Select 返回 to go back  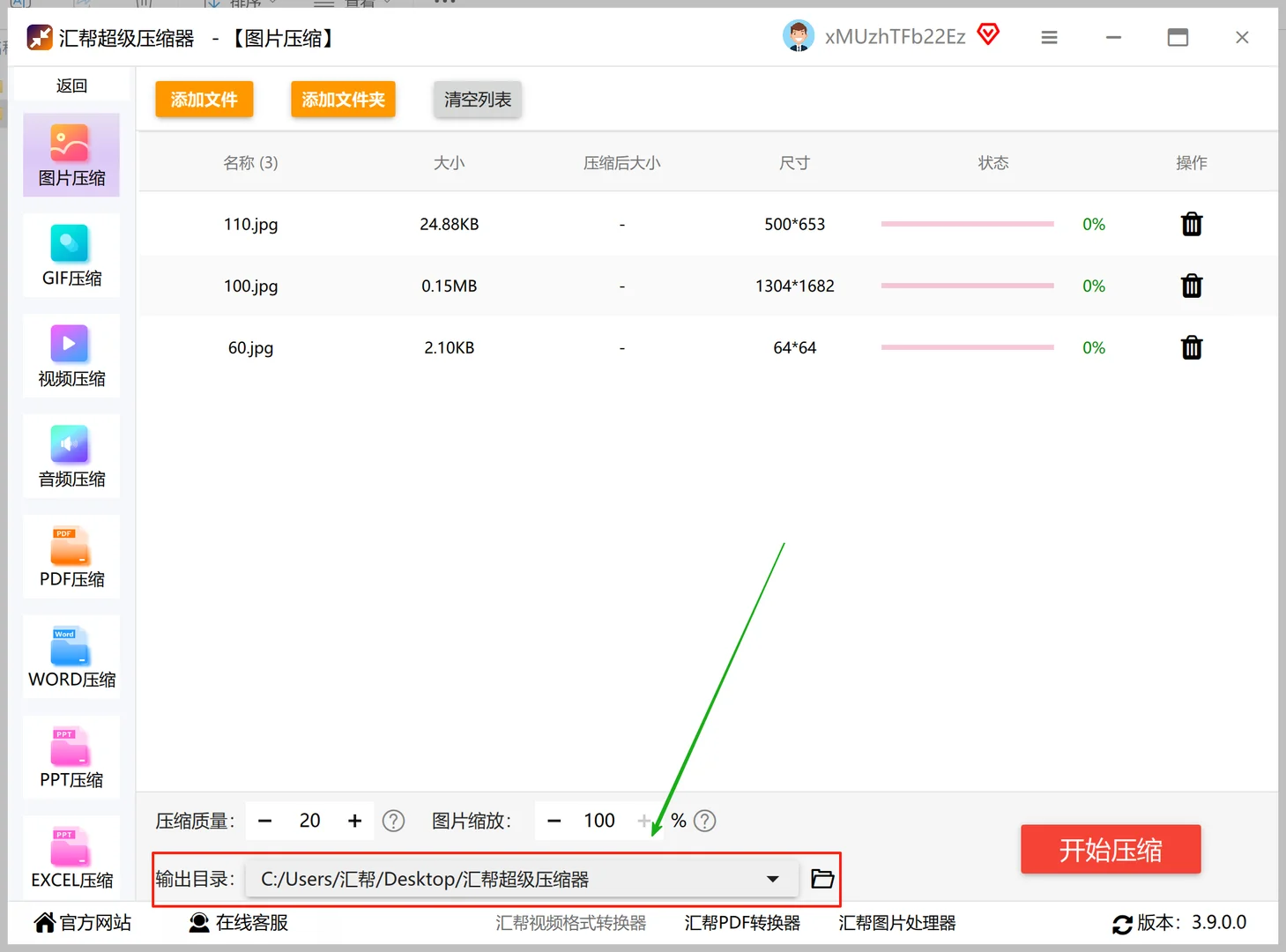71,85
